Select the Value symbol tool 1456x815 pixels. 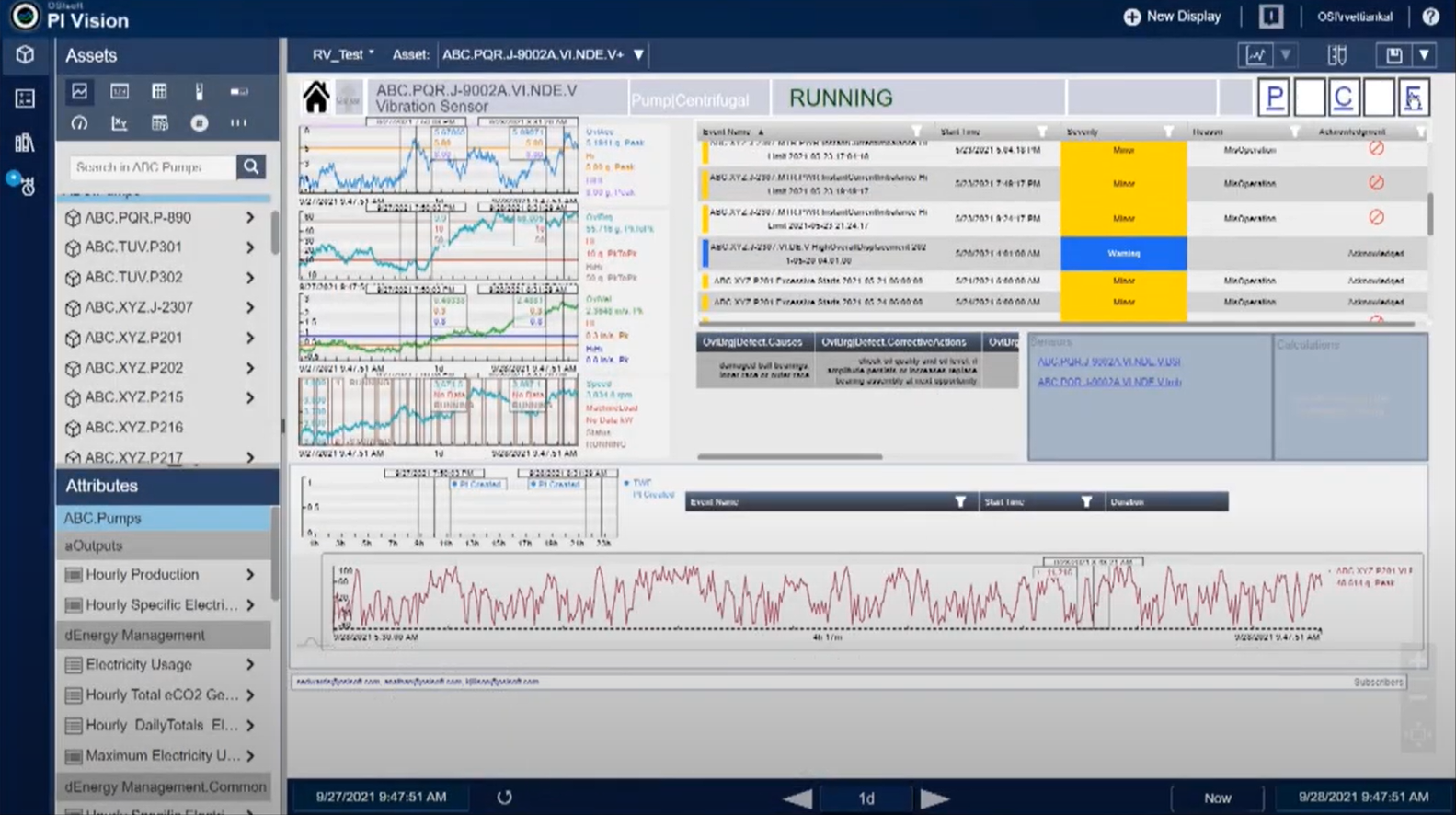pyautogui.click(x=120, y=91)
